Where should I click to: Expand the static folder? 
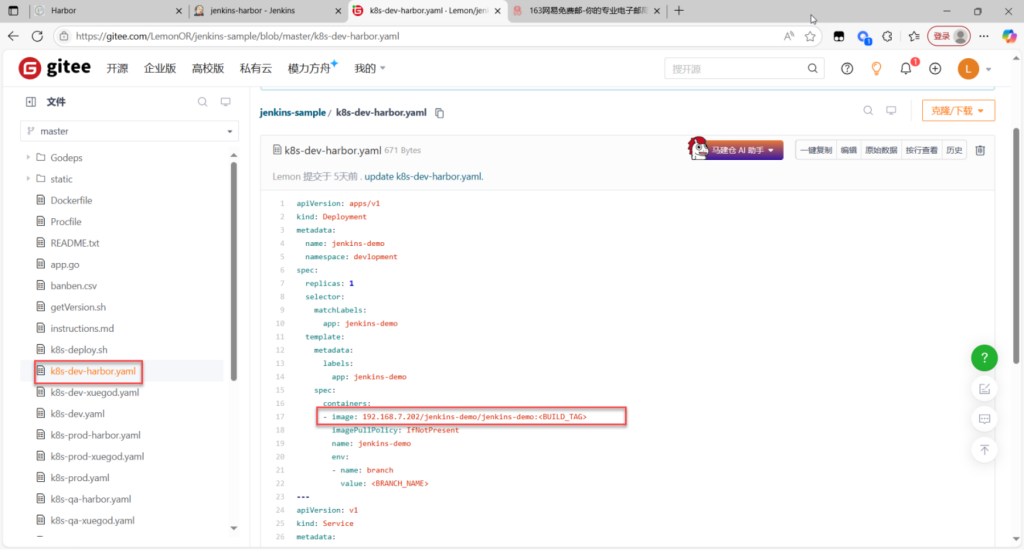(x=28, y=179)
